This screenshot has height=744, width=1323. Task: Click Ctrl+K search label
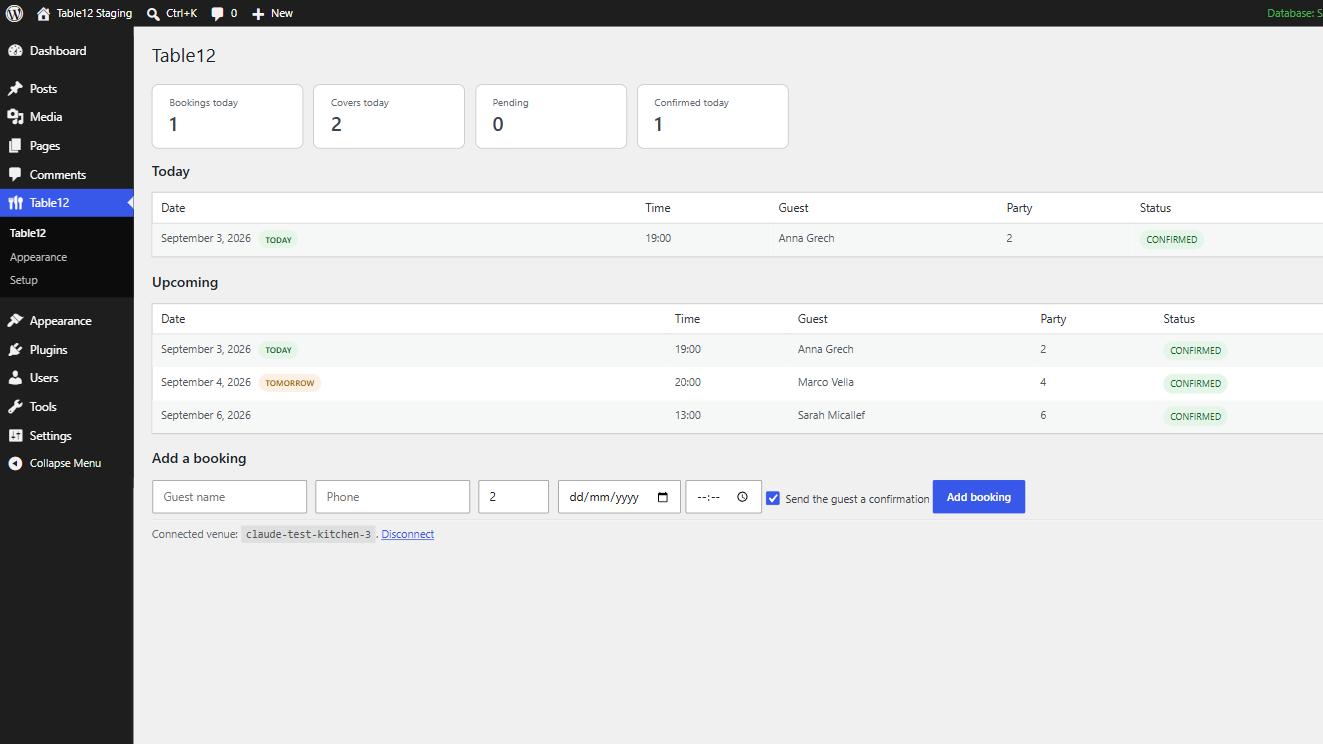(x=181, y=13)
